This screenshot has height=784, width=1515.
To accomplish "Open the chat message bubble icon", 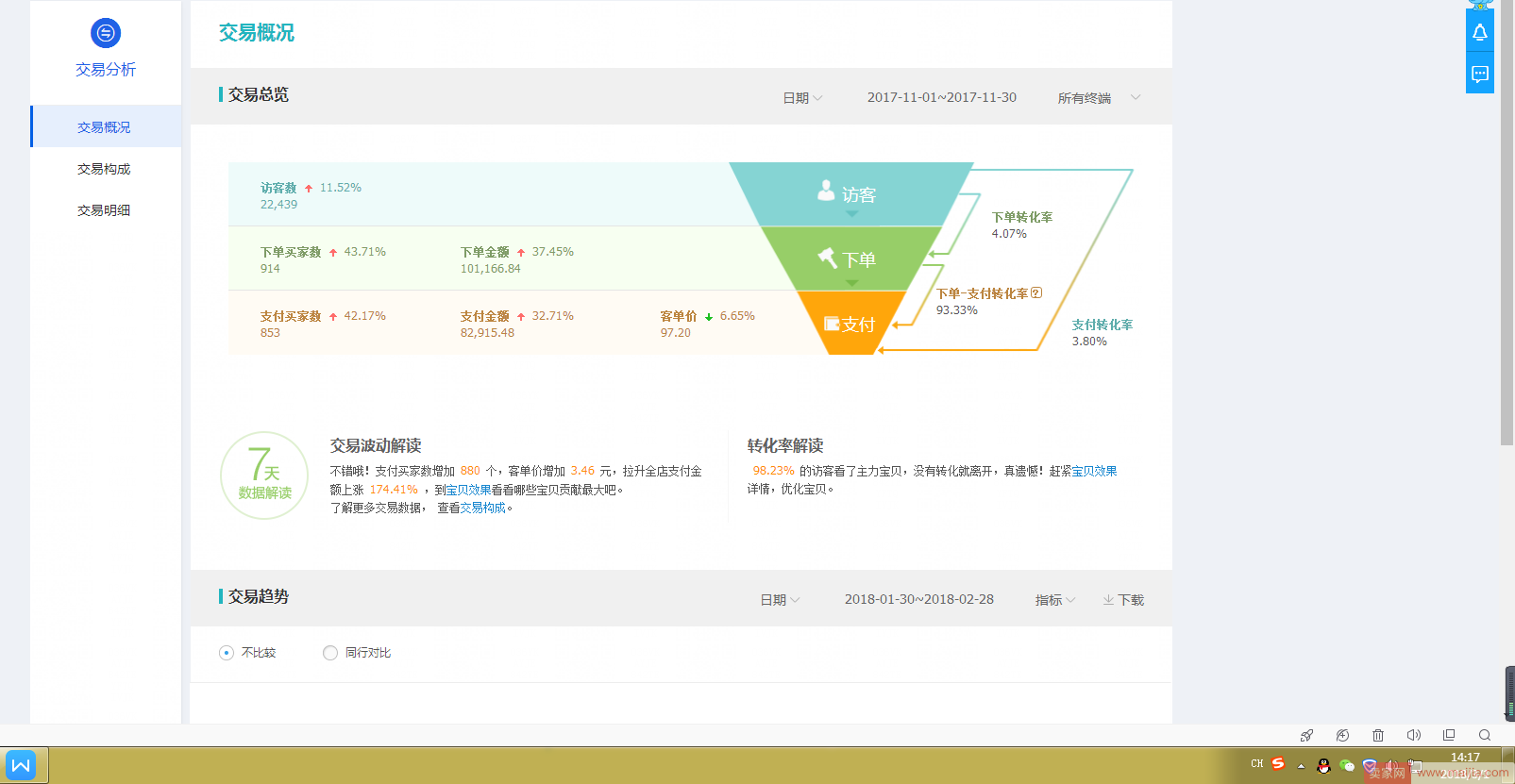I will pos(1480,74).
